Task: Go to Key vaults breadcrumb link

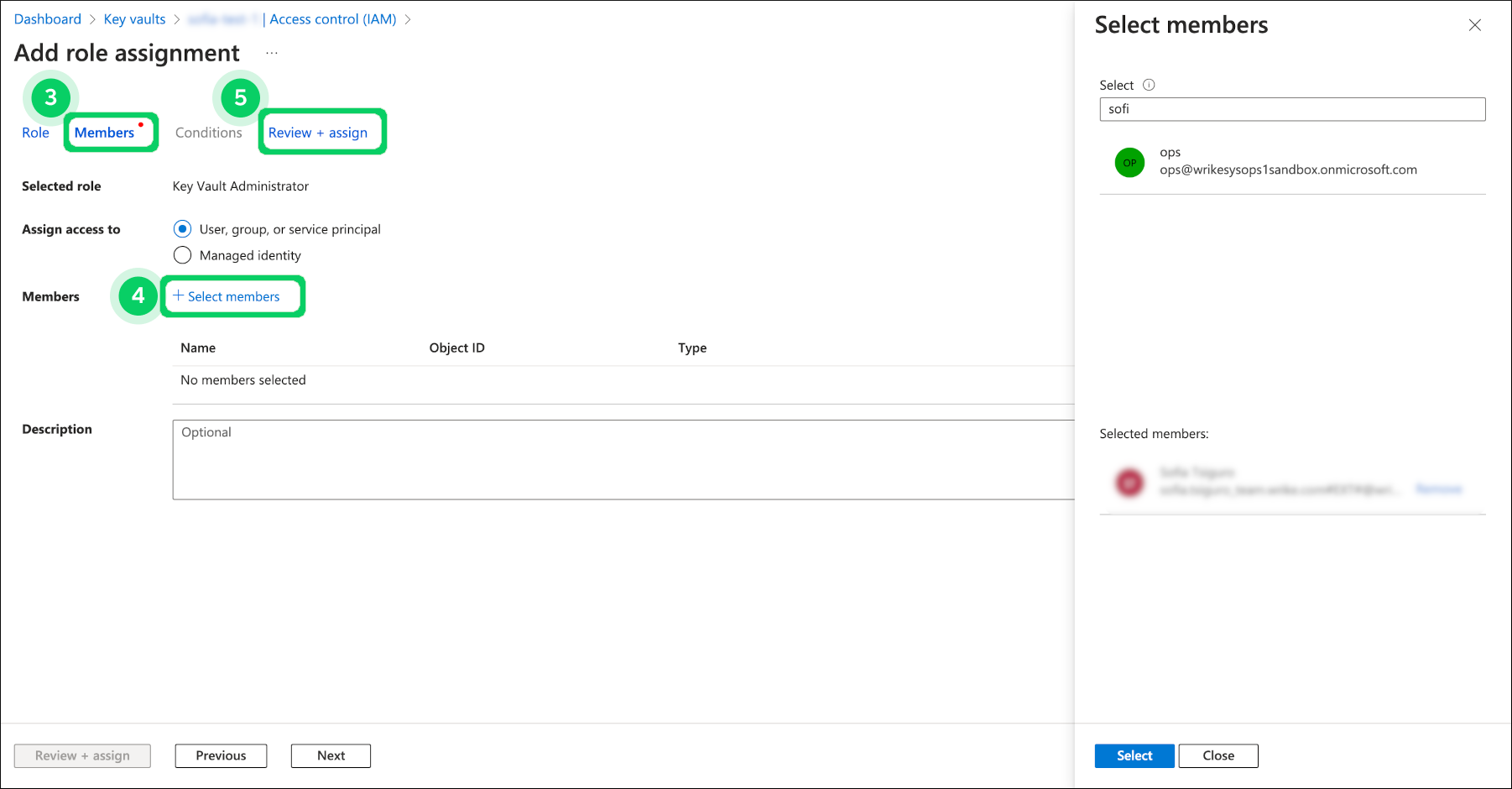Action: tap(134, 19)
